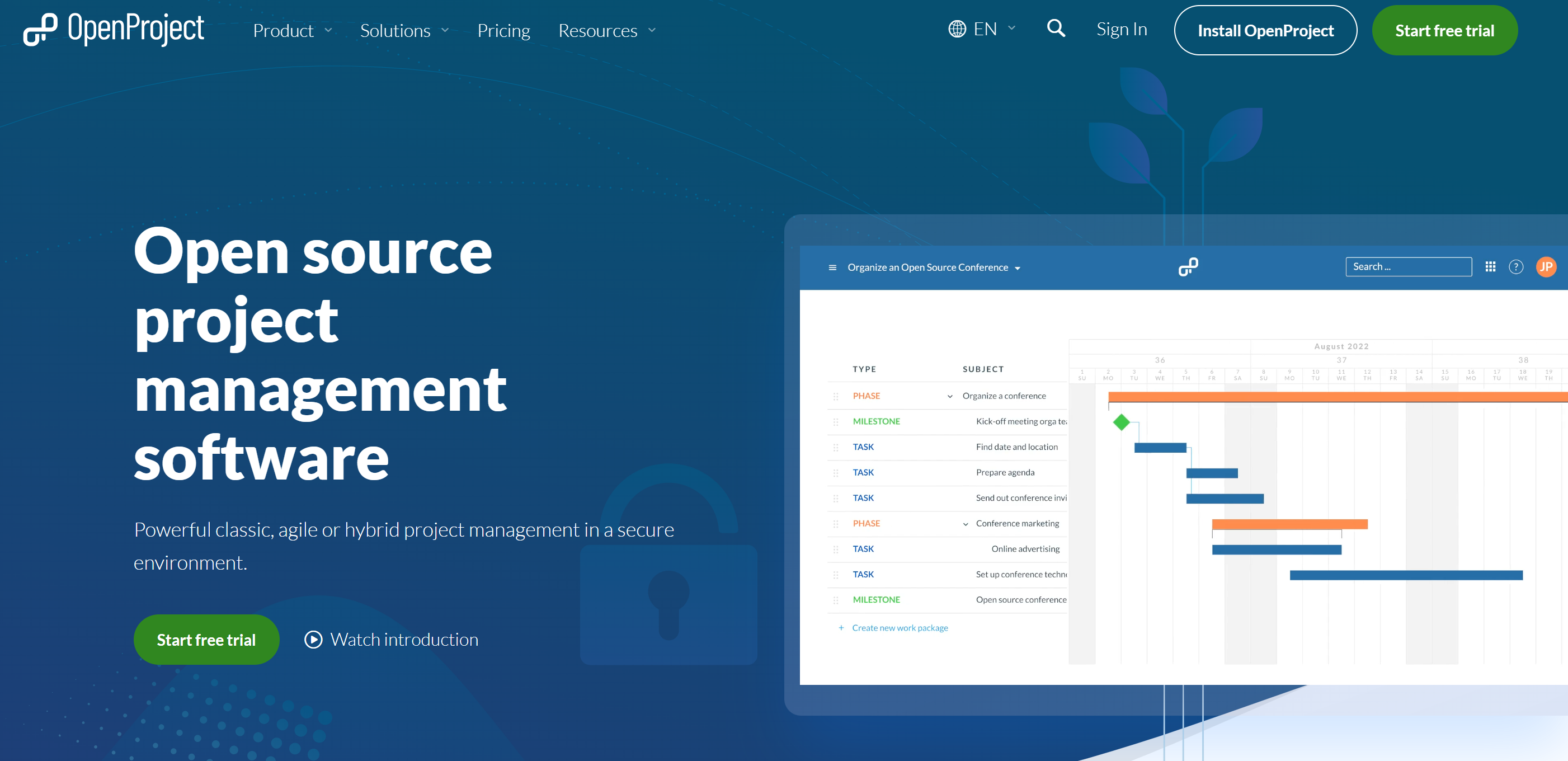
Task: Click August 2022 timeline header
Action: coord(1341,346)
